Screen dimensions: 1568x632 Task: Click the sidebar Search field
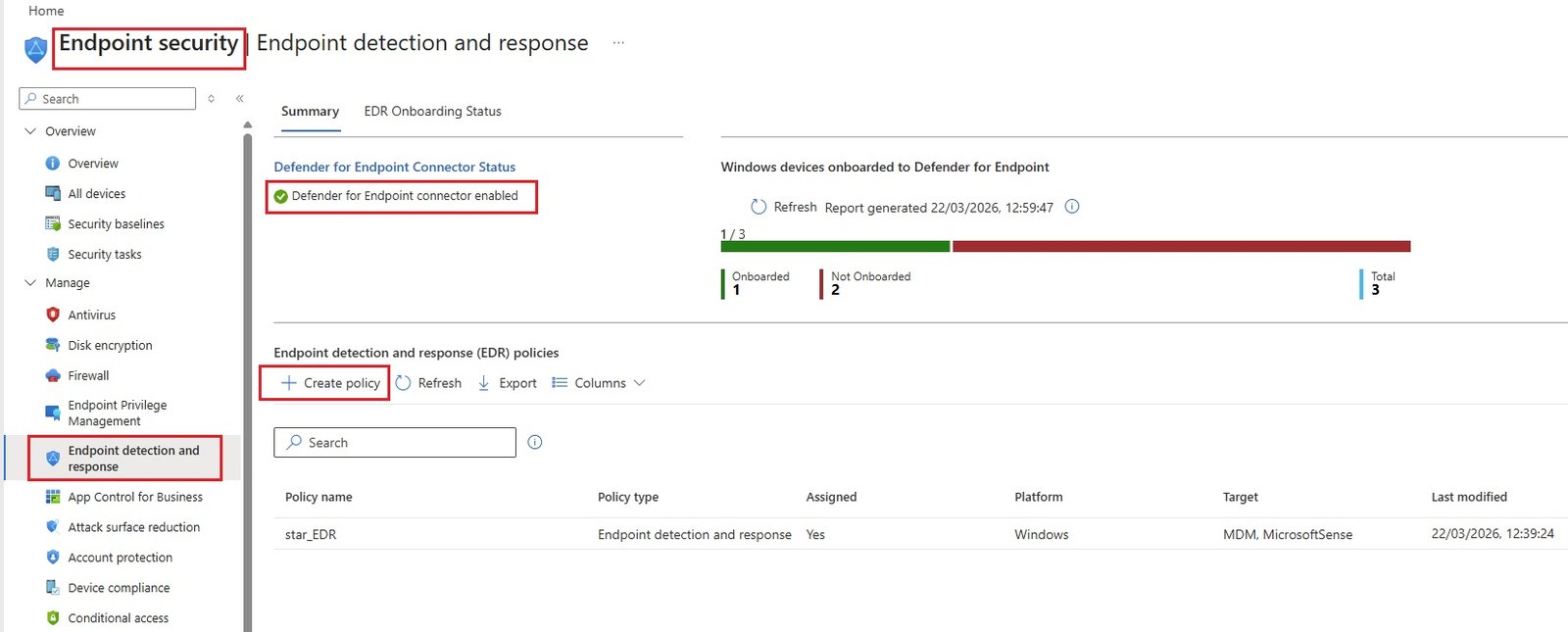click(x=108, y=99)
